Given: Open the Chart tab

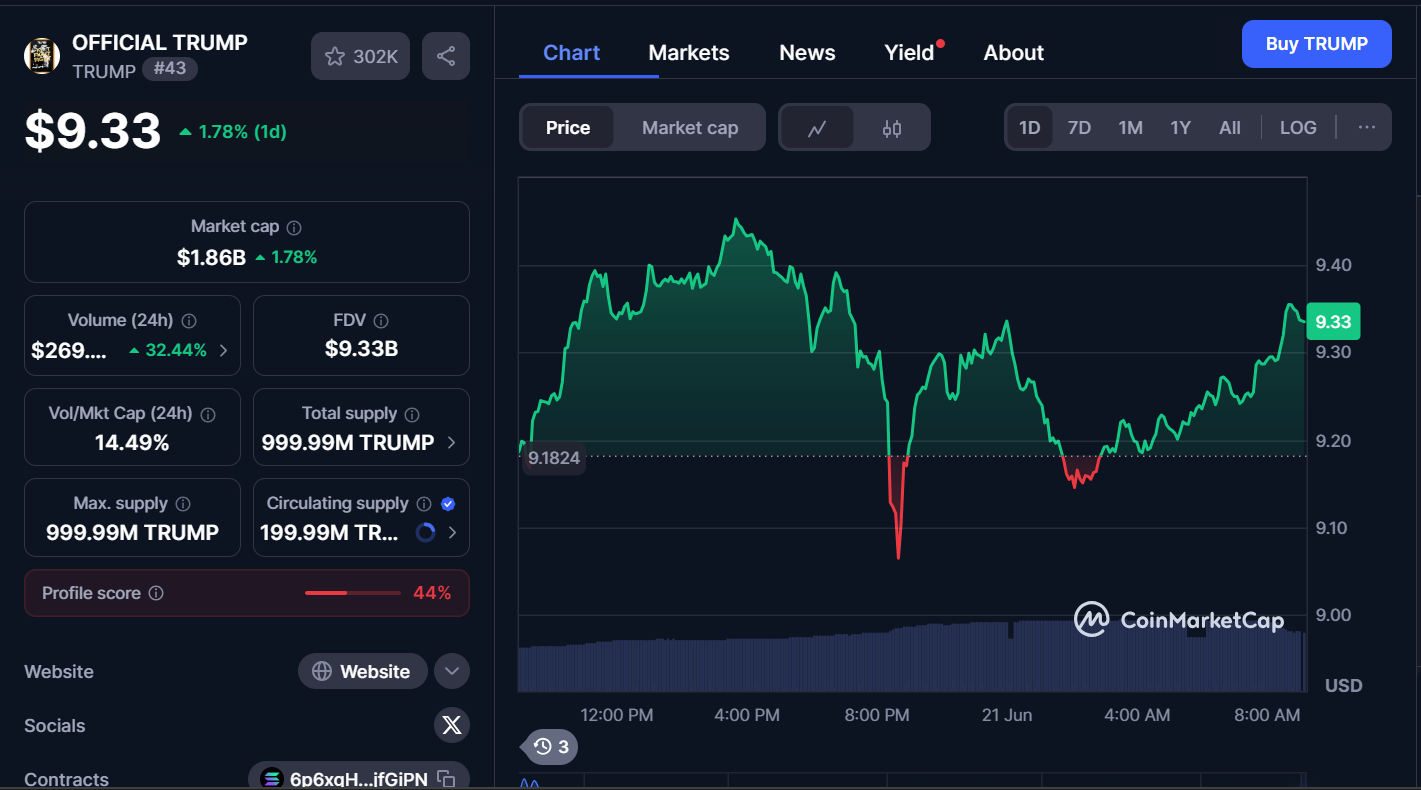Looking at the screenshot, I should click(571, 53).
